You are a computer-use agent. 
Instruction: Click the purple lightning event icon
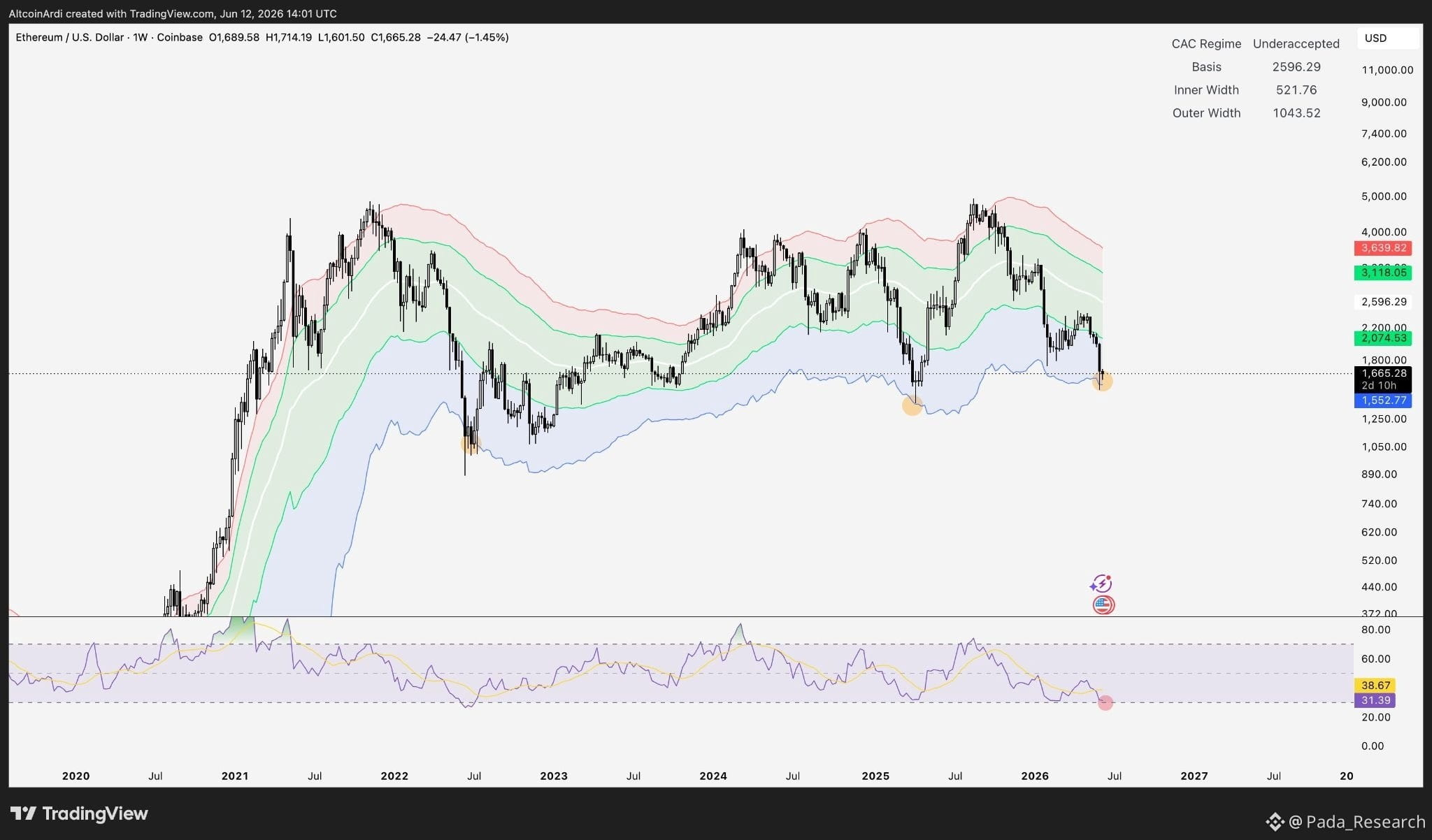tap(1101, 584)
